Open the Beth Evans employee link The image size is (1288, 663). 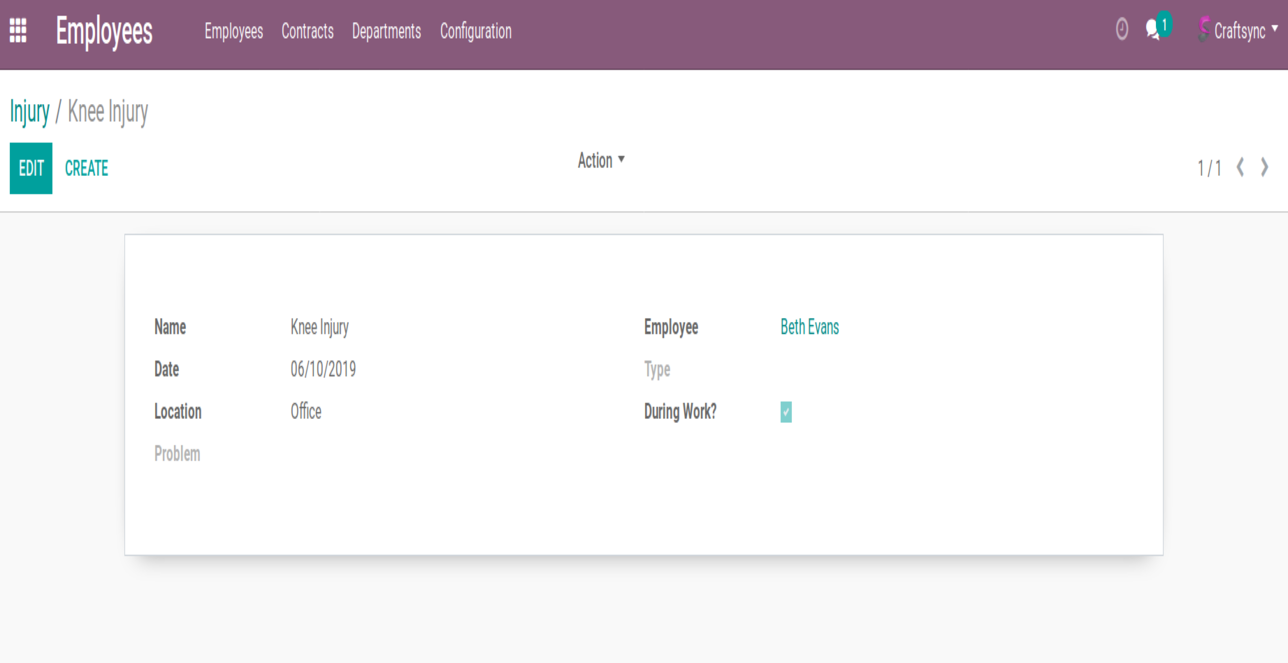click(809, 327)
